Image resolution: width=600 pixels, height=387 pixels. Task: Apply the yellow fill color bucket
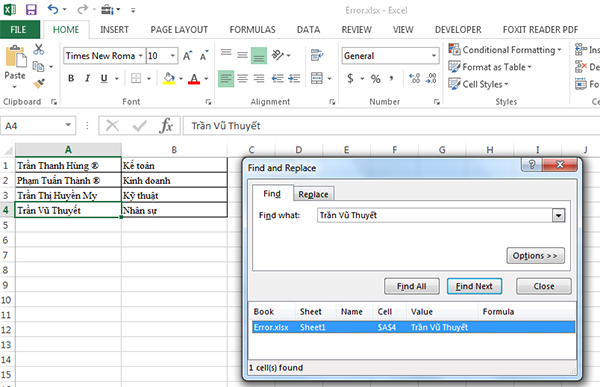[x=169, y=78]
